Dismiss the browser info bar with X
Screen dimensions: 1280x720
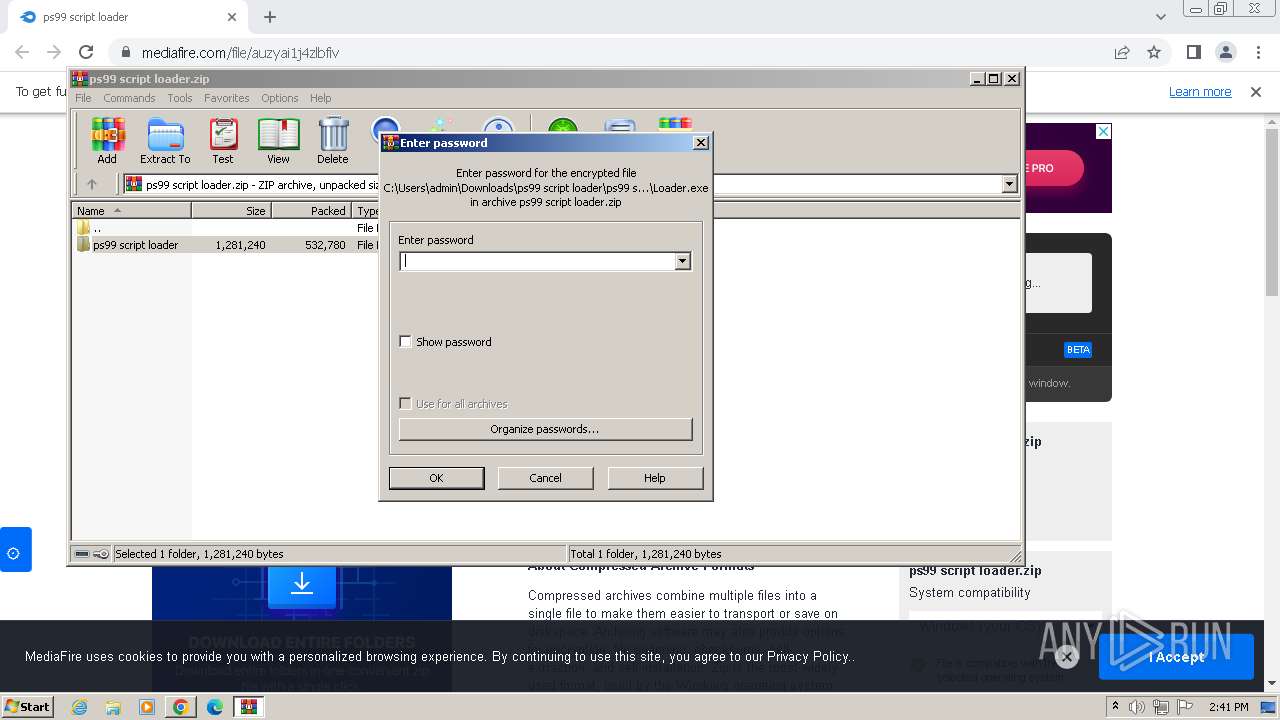(x=1256, y=92)
